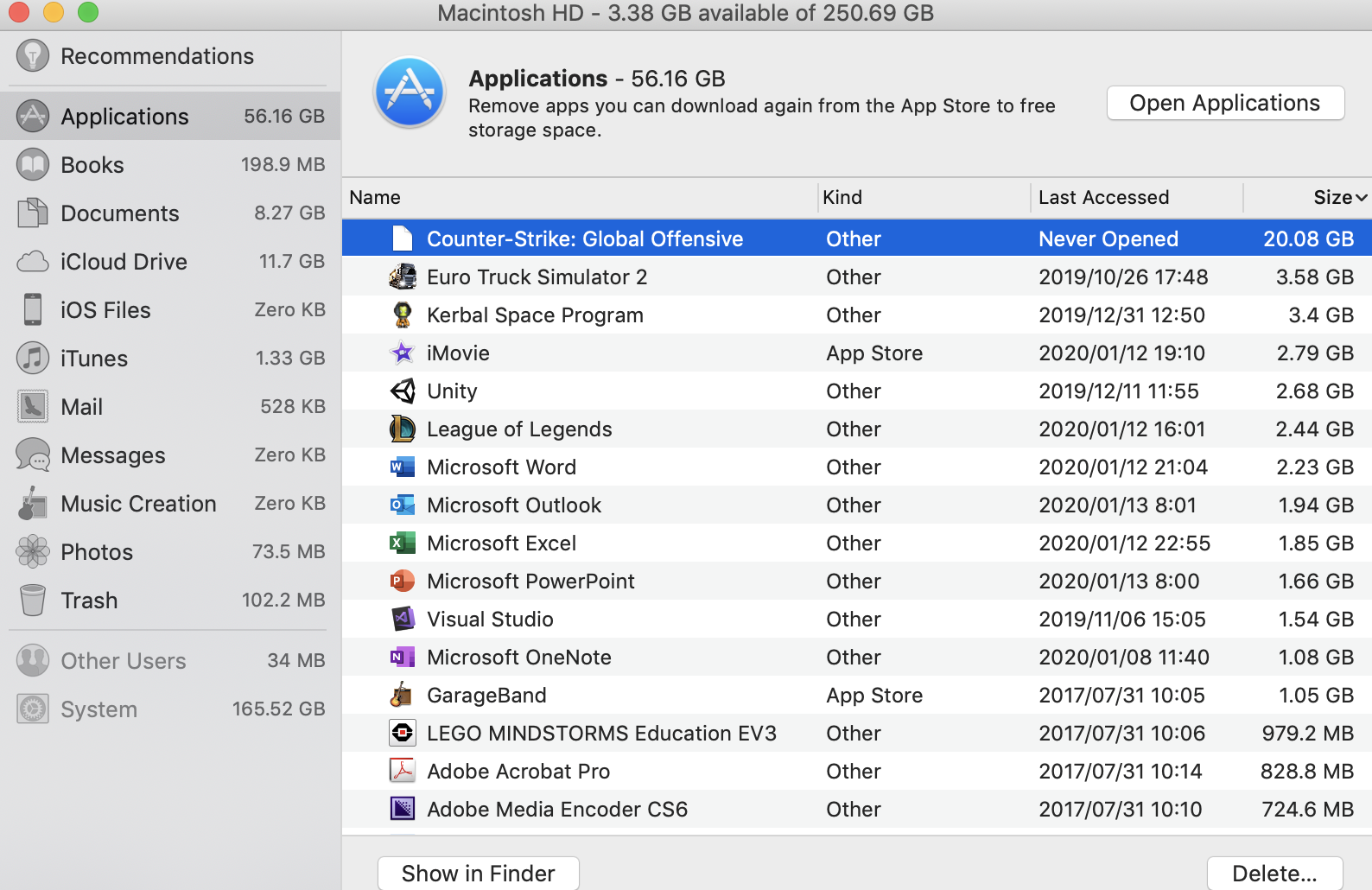Click the Books sidebar icon
The width and height of the screenshot is (1372, 890).
pyautogui.click(x=33, y=164)
